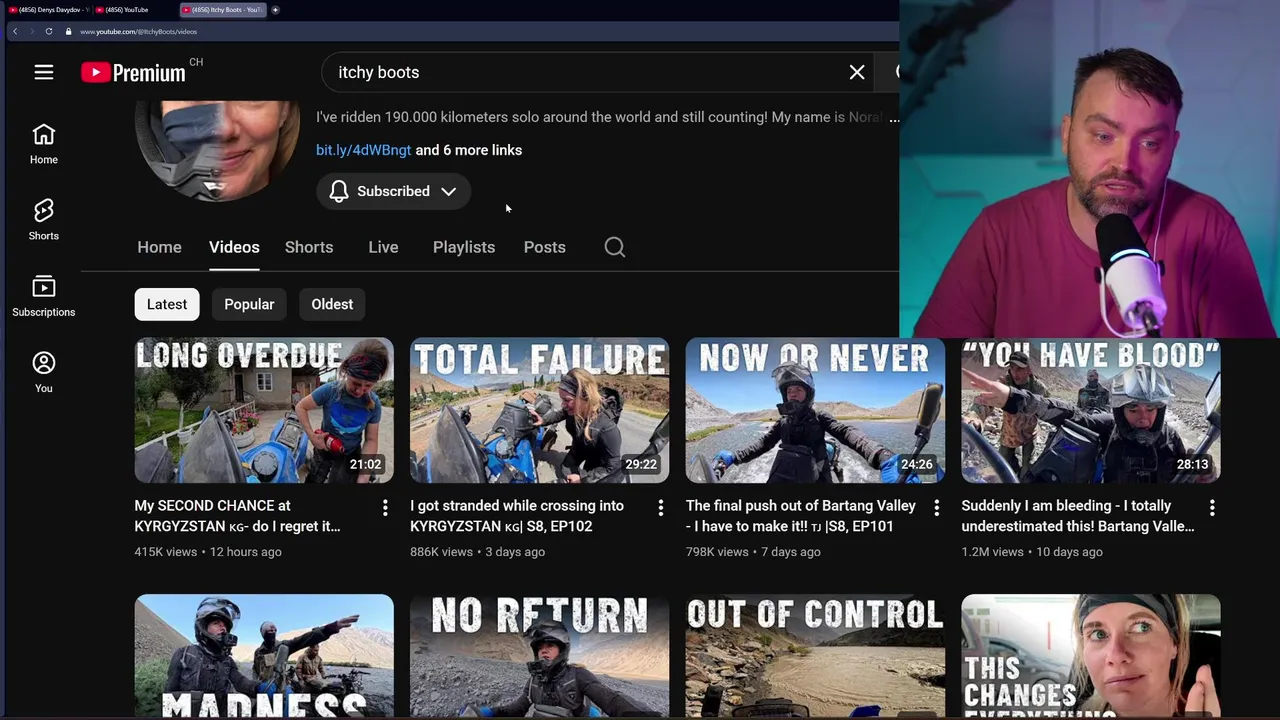Open the bit.ly/4dWBngt link

(363, 150)
